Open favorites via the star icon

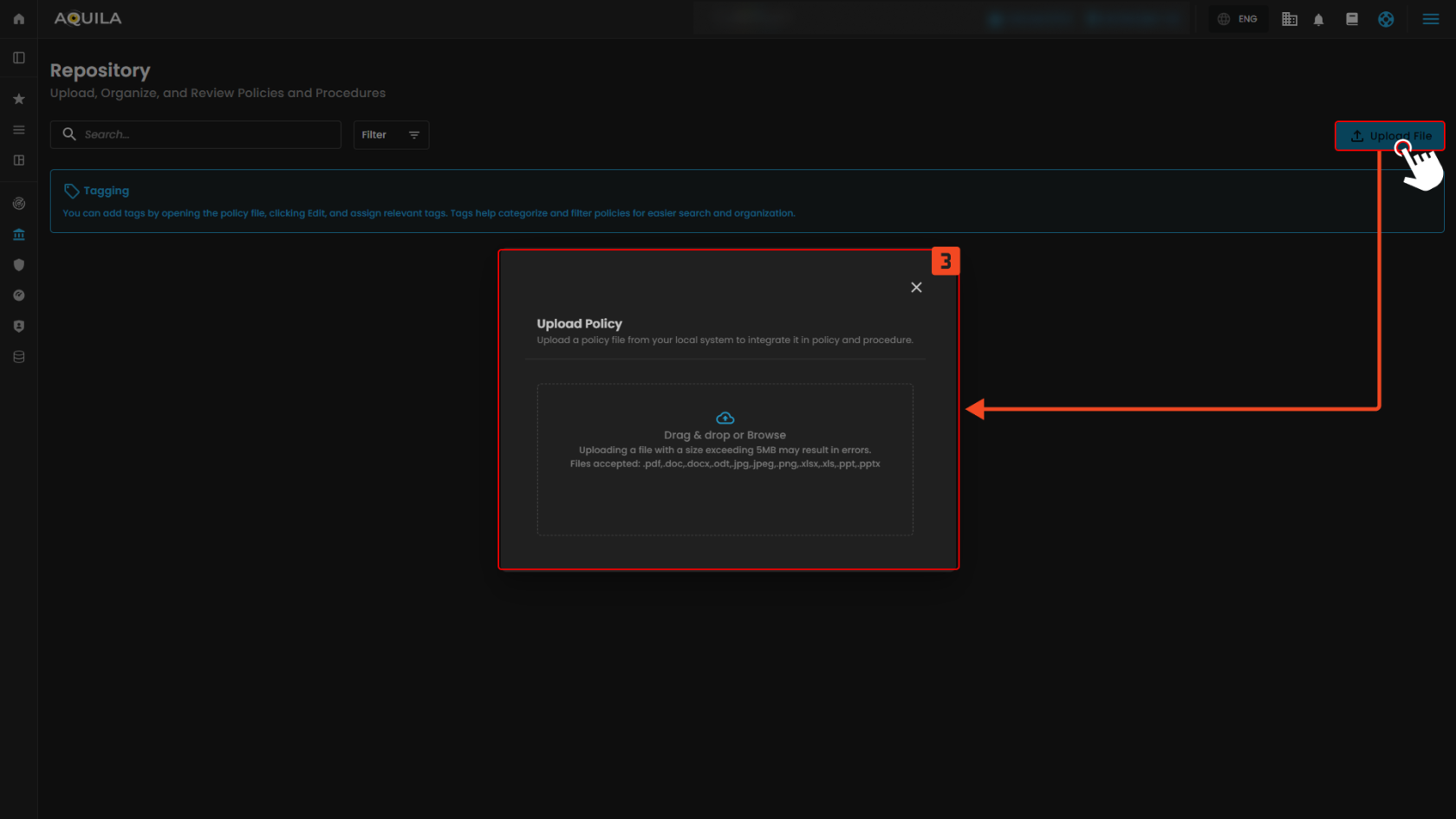coord(19,99)
